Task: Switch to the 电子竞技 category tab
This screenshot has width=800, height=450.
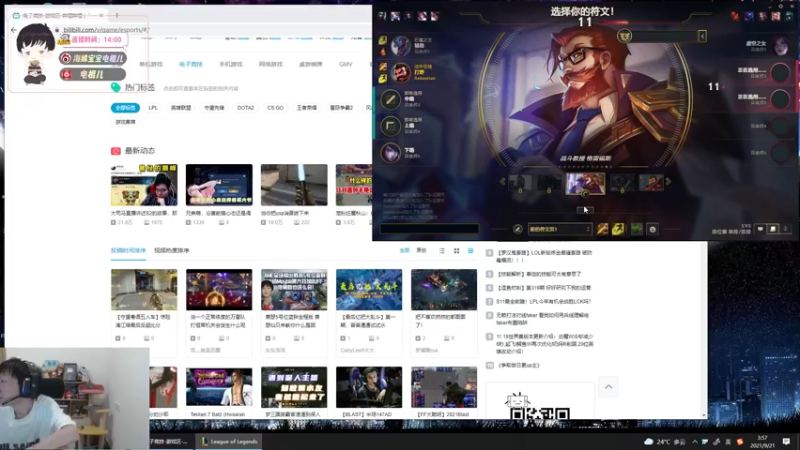Action: point(191,64)
